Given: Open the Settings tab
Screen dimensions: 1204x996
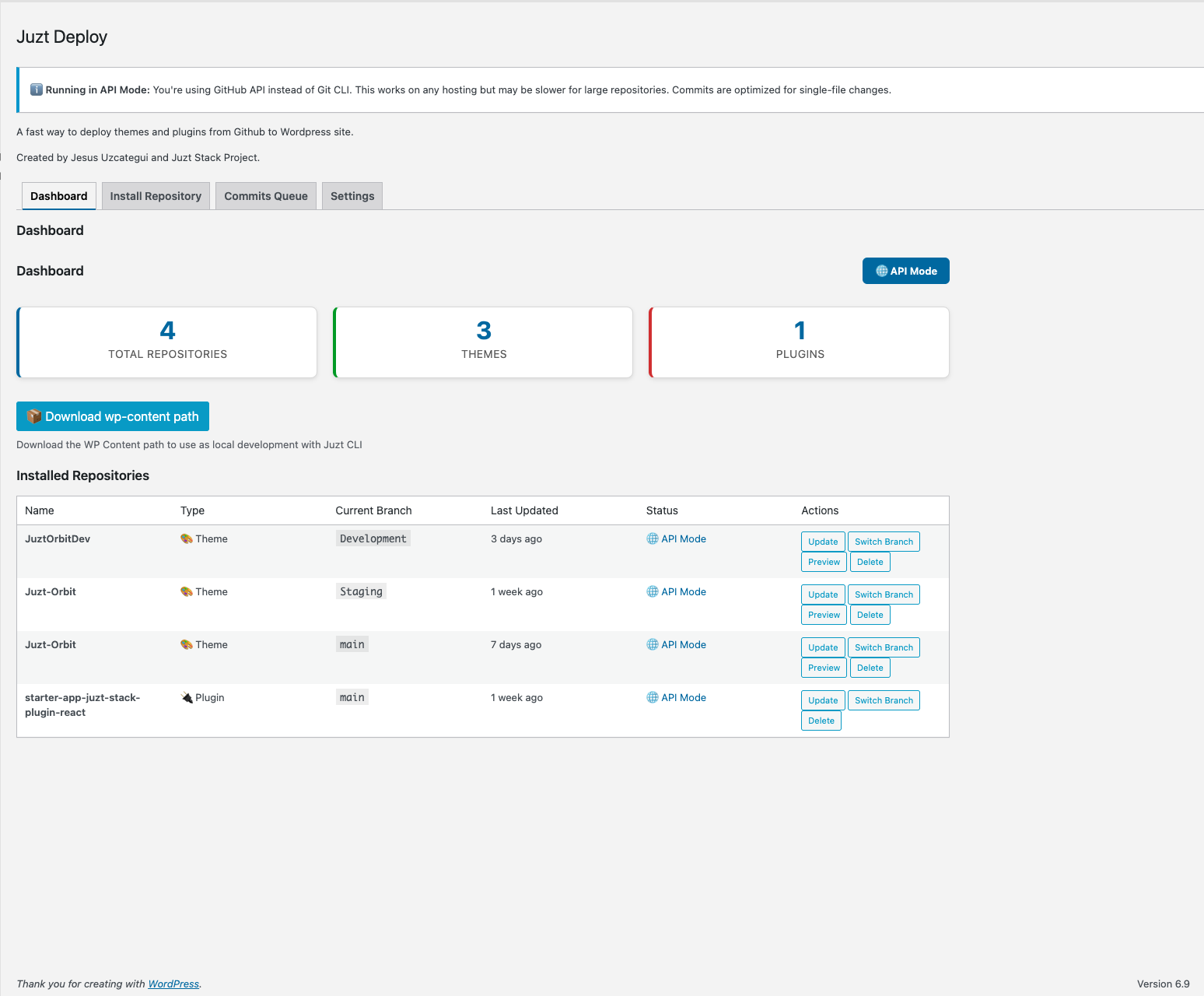Looking at the screenshot, I should [352, 196].
